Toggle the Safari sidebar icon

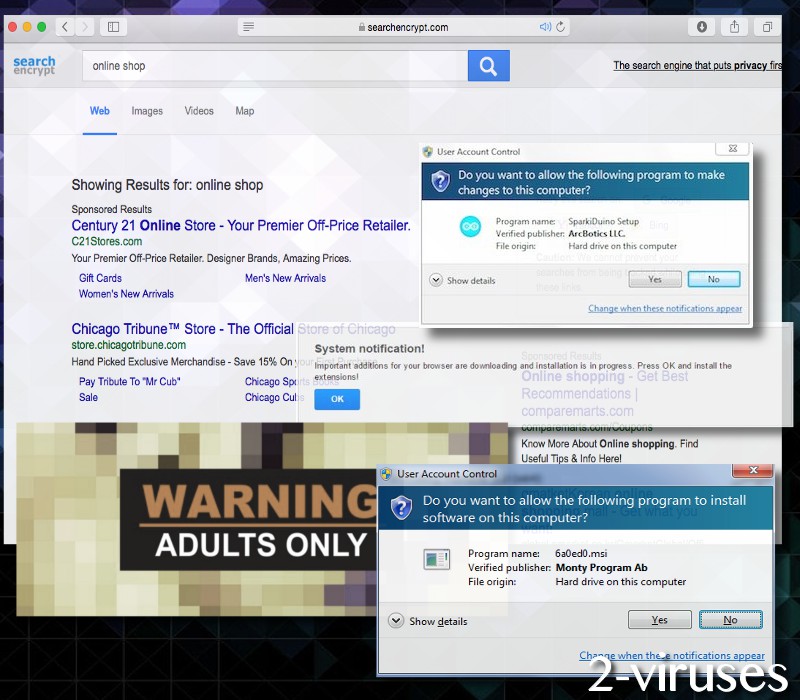click(x=113, y=27)
